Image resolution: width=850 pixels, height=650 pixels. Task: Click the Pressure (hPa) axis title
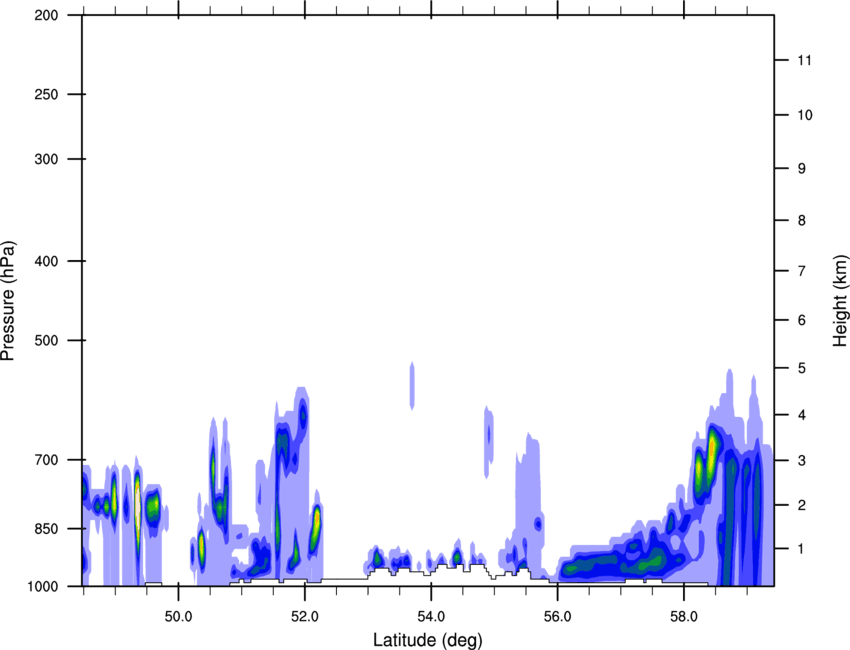point(8,300)
